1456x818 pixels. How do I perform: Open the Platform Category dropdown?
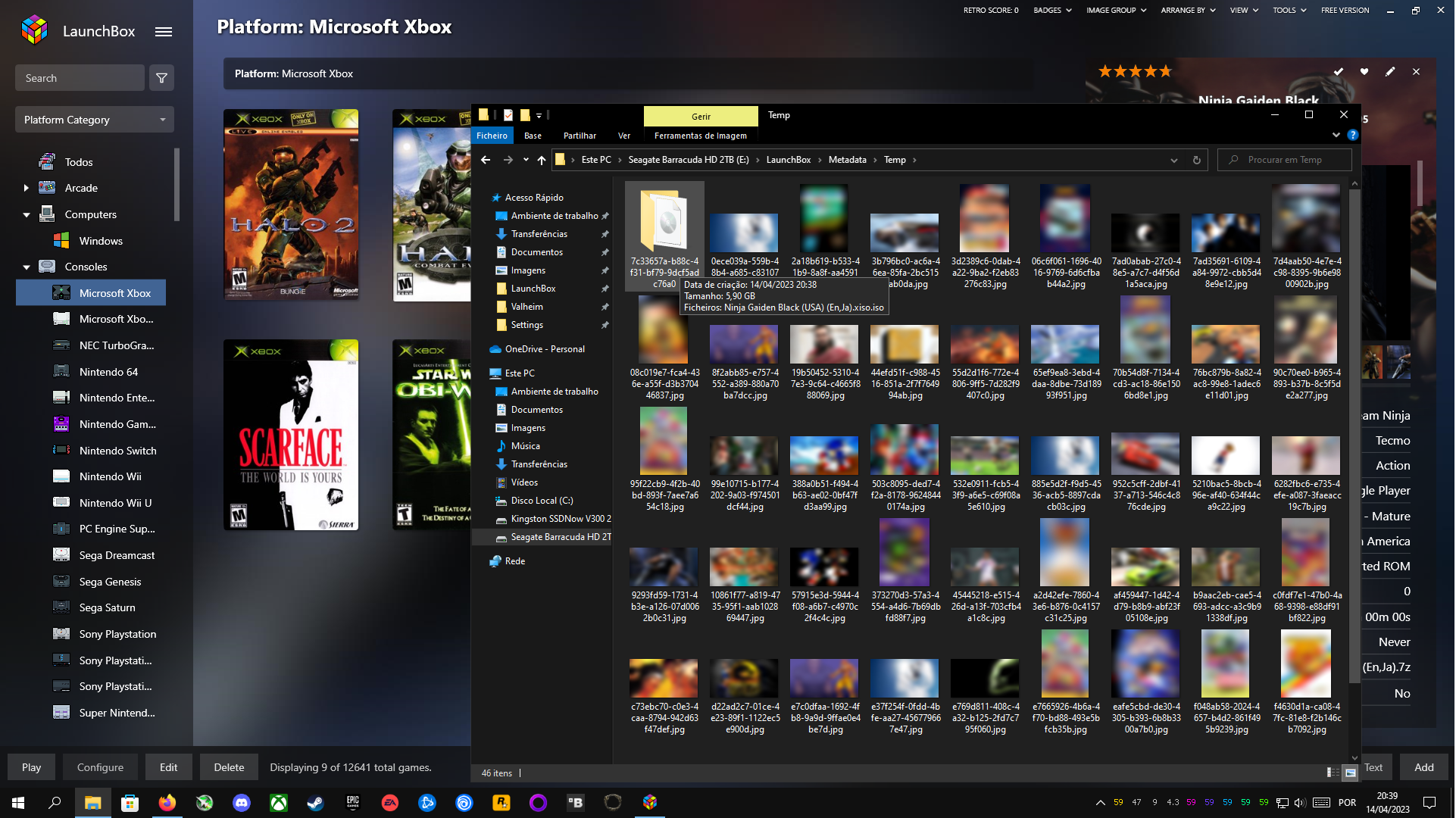(95, 120)
